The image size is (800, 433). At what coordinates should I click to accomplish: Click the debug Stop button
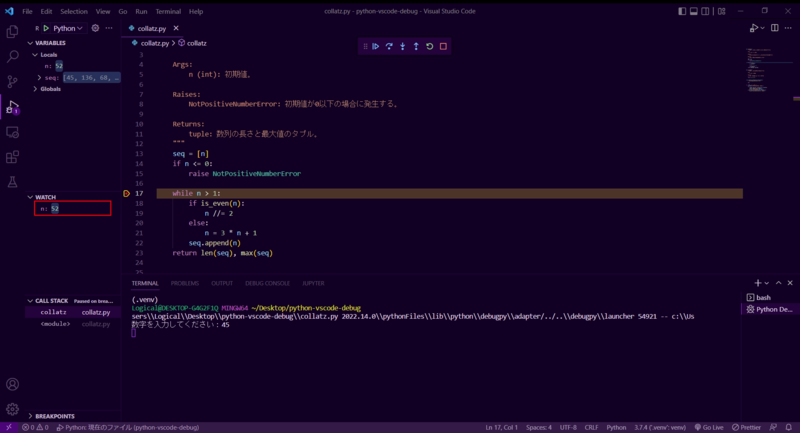click(x=443, y=46)
